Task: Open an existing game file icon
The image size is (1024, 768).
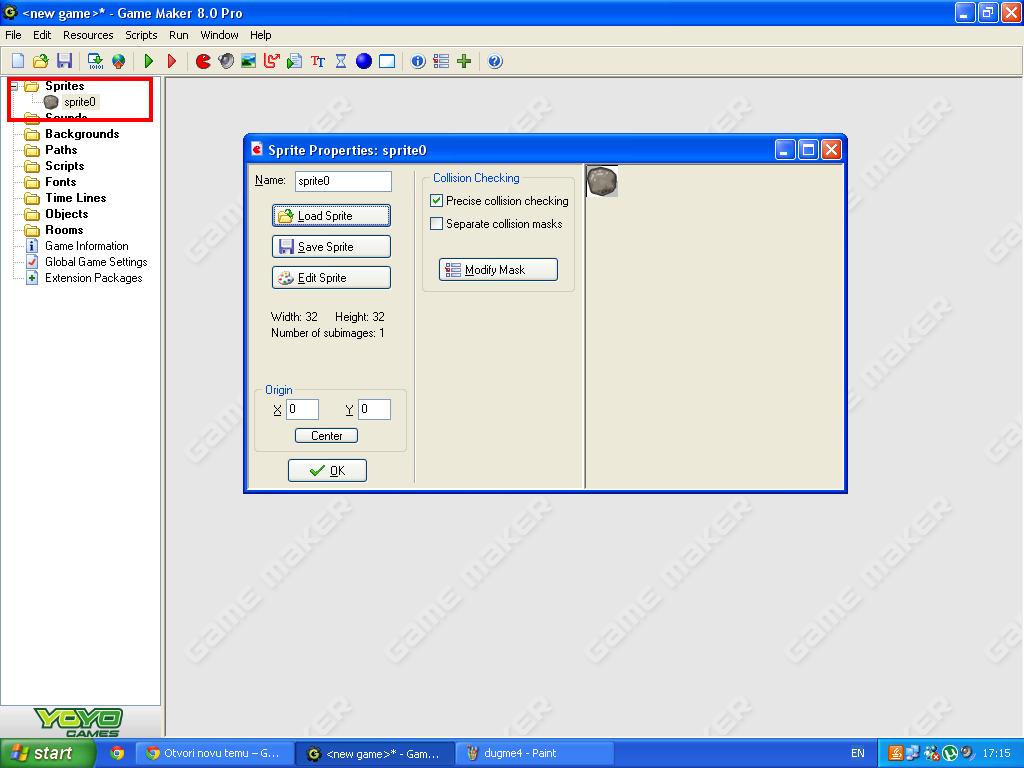Action: [40, 61]
